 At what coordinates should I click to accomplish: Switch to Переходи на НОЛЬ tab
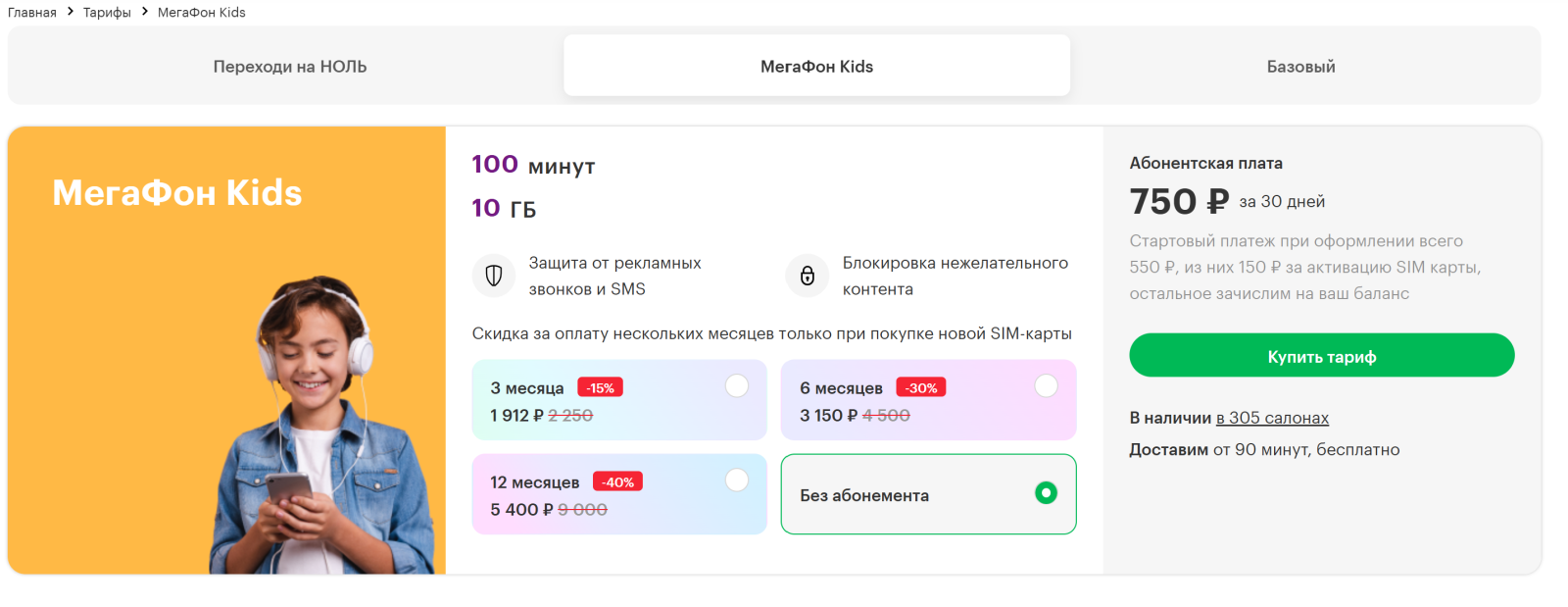point(290,67)
